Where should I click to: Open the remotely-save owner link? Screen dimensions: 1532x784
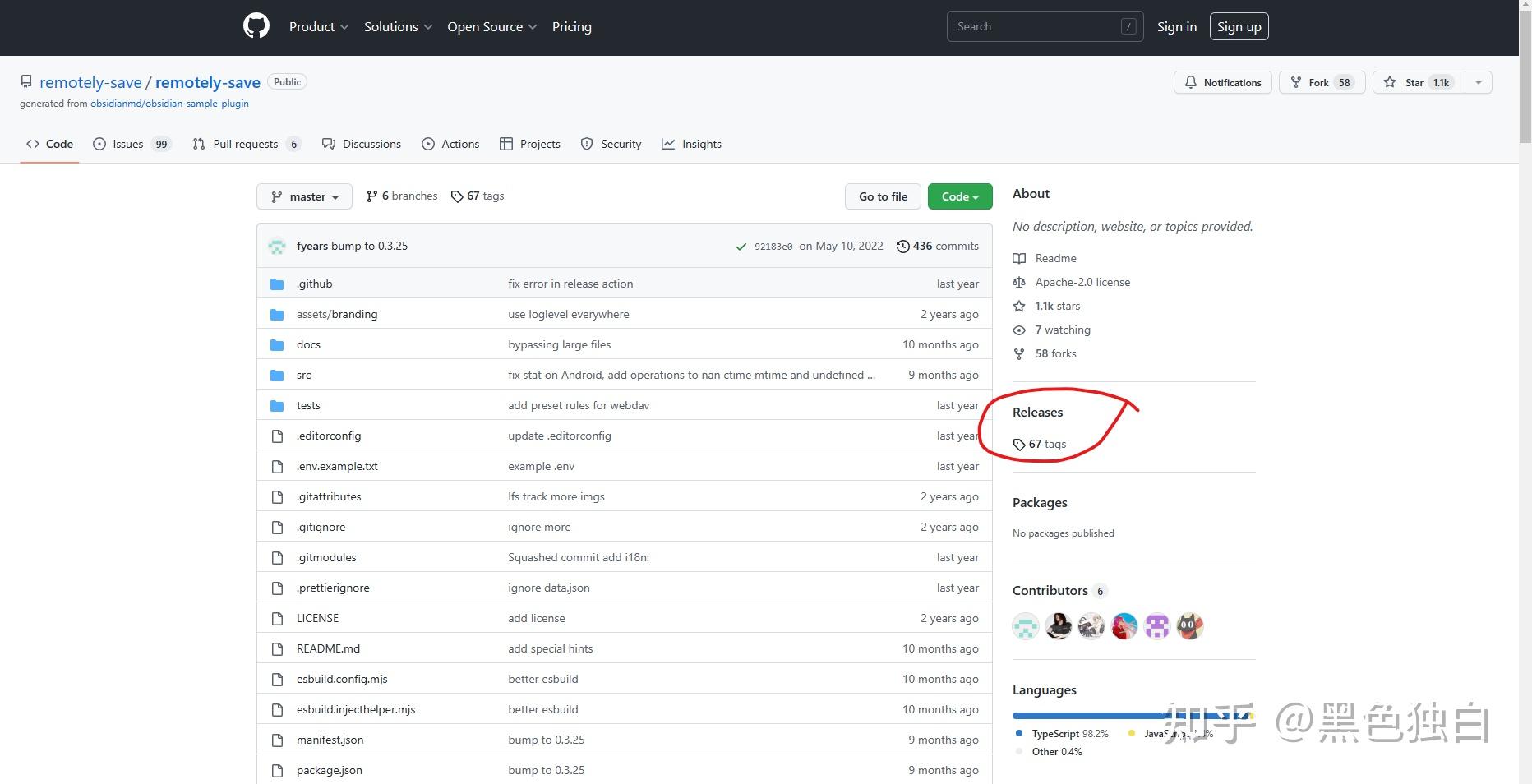[x=90, y=82]
